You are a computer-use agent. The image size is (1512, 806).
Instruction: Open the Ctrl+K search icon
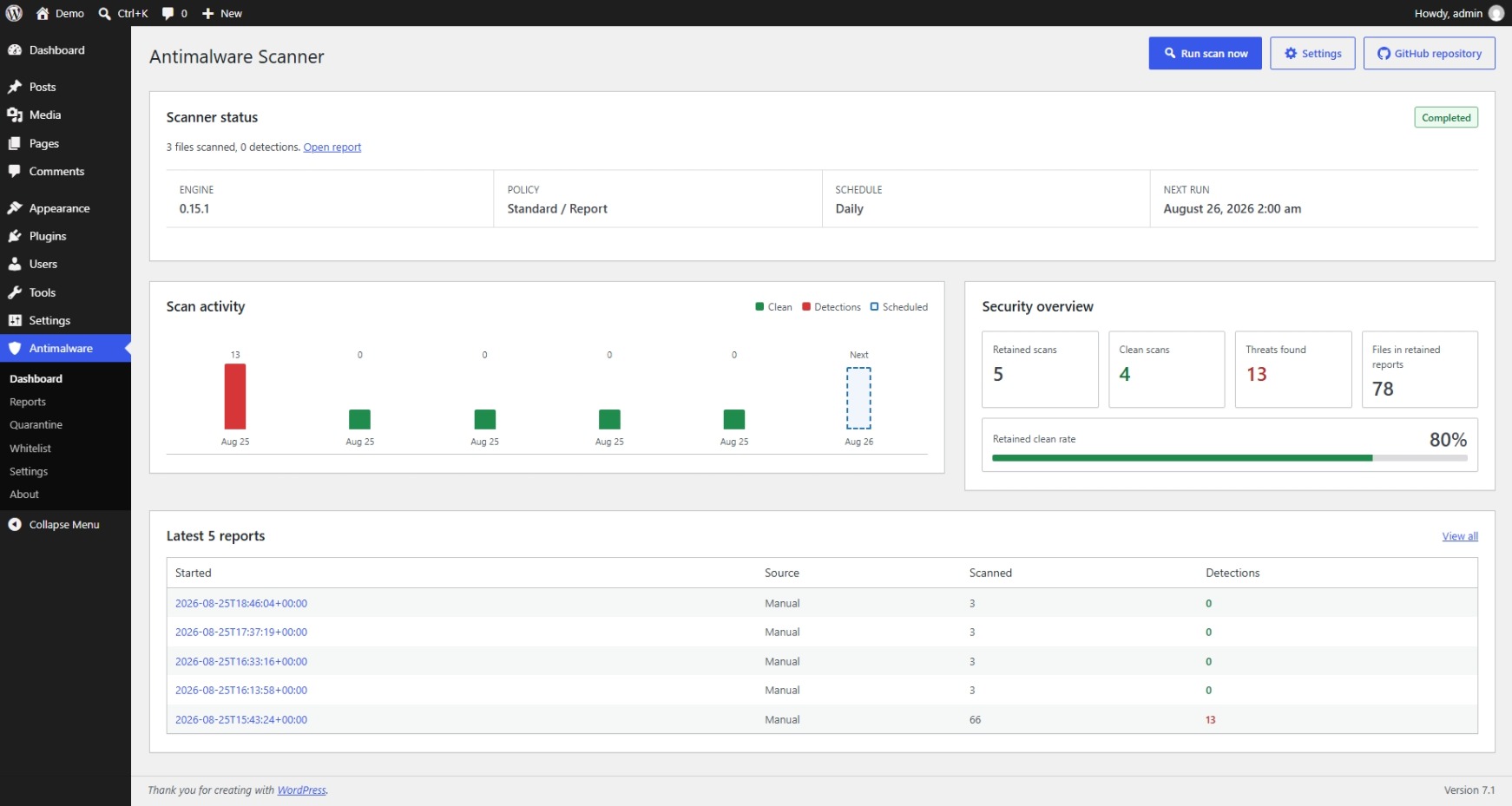(105, 13)
